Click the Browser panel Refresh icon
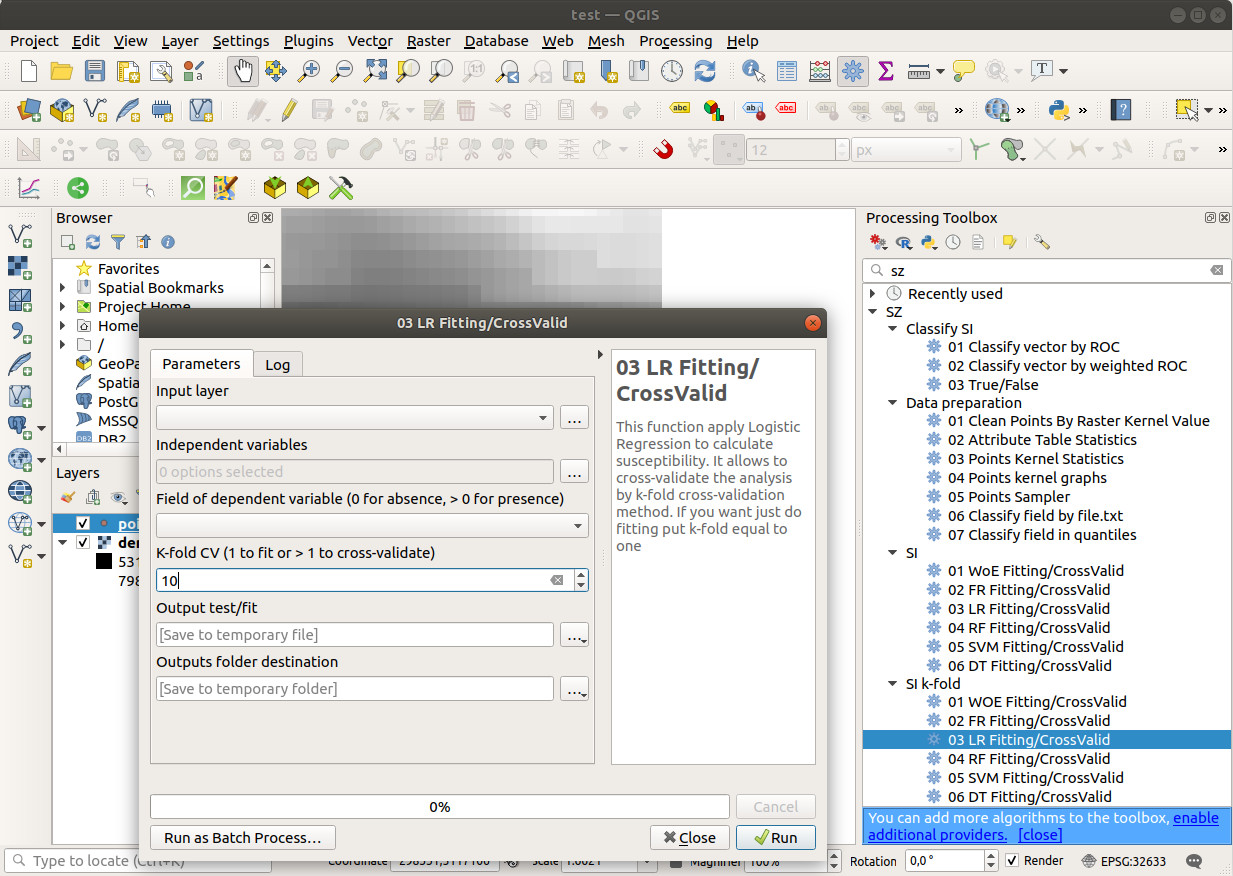The width and height of the screenshot is (1233, 876). [x=93, y=242]
